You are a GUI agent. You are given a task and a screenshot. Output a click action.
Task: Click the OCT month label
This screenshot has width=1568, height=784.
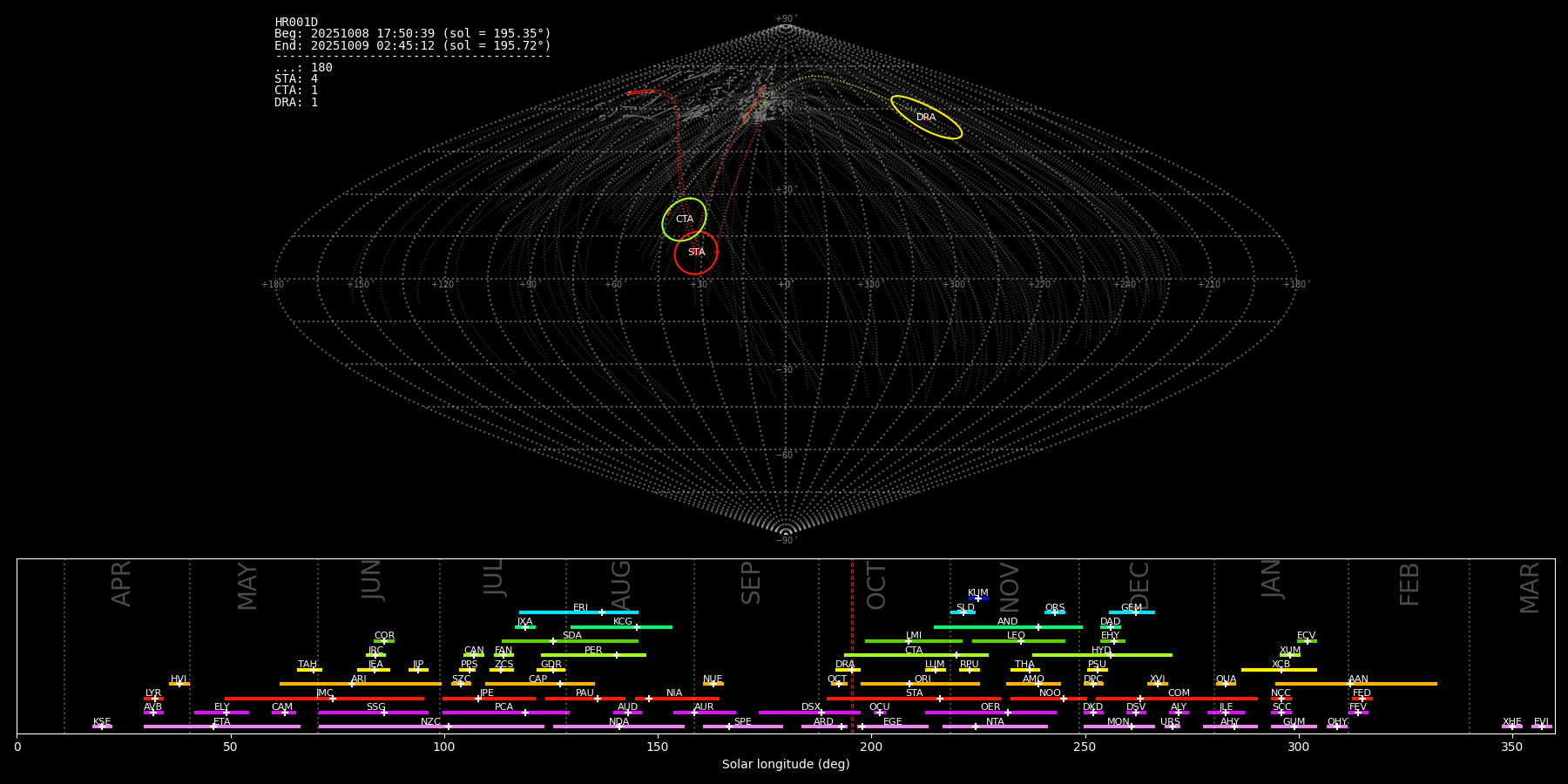(x=876, y=585)
